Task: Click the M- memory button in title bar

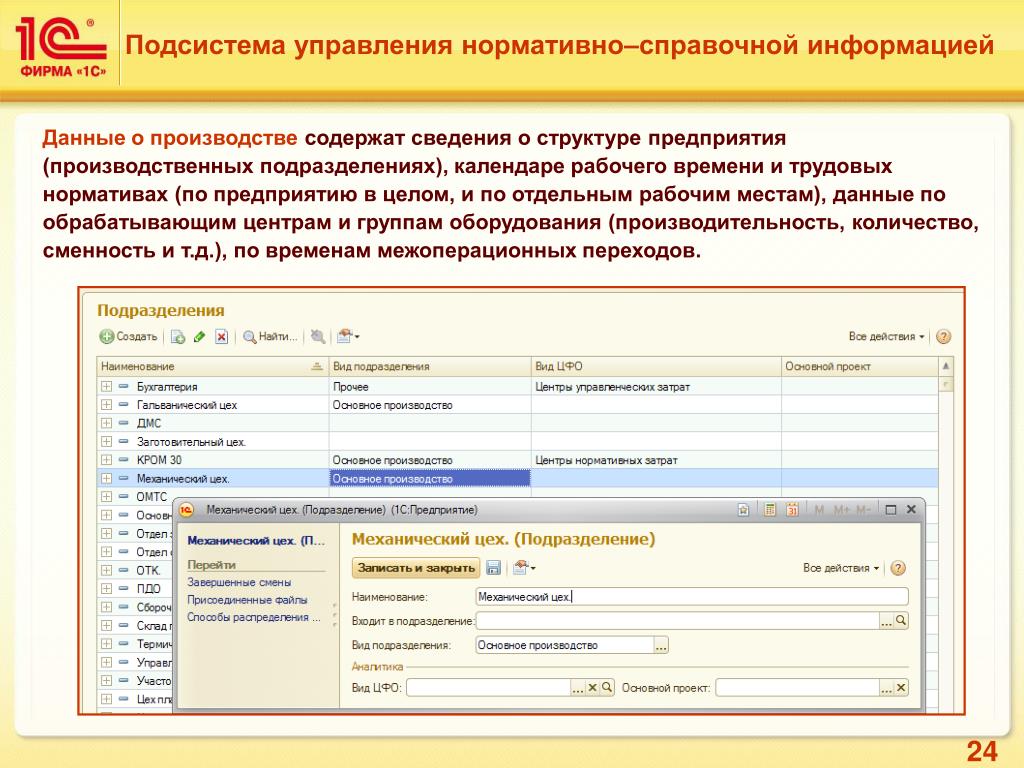Action: tap(863, 510)
